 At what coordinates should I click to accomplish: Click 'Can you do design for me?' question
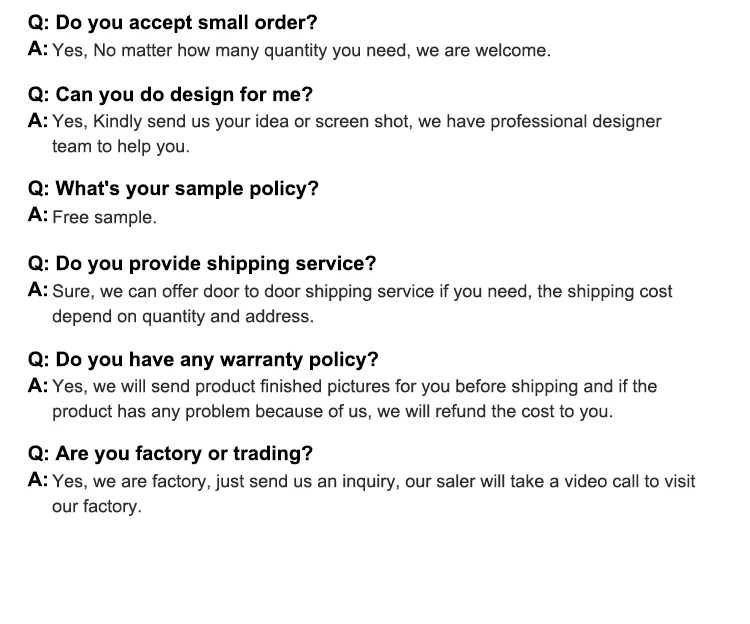[184, 95]
